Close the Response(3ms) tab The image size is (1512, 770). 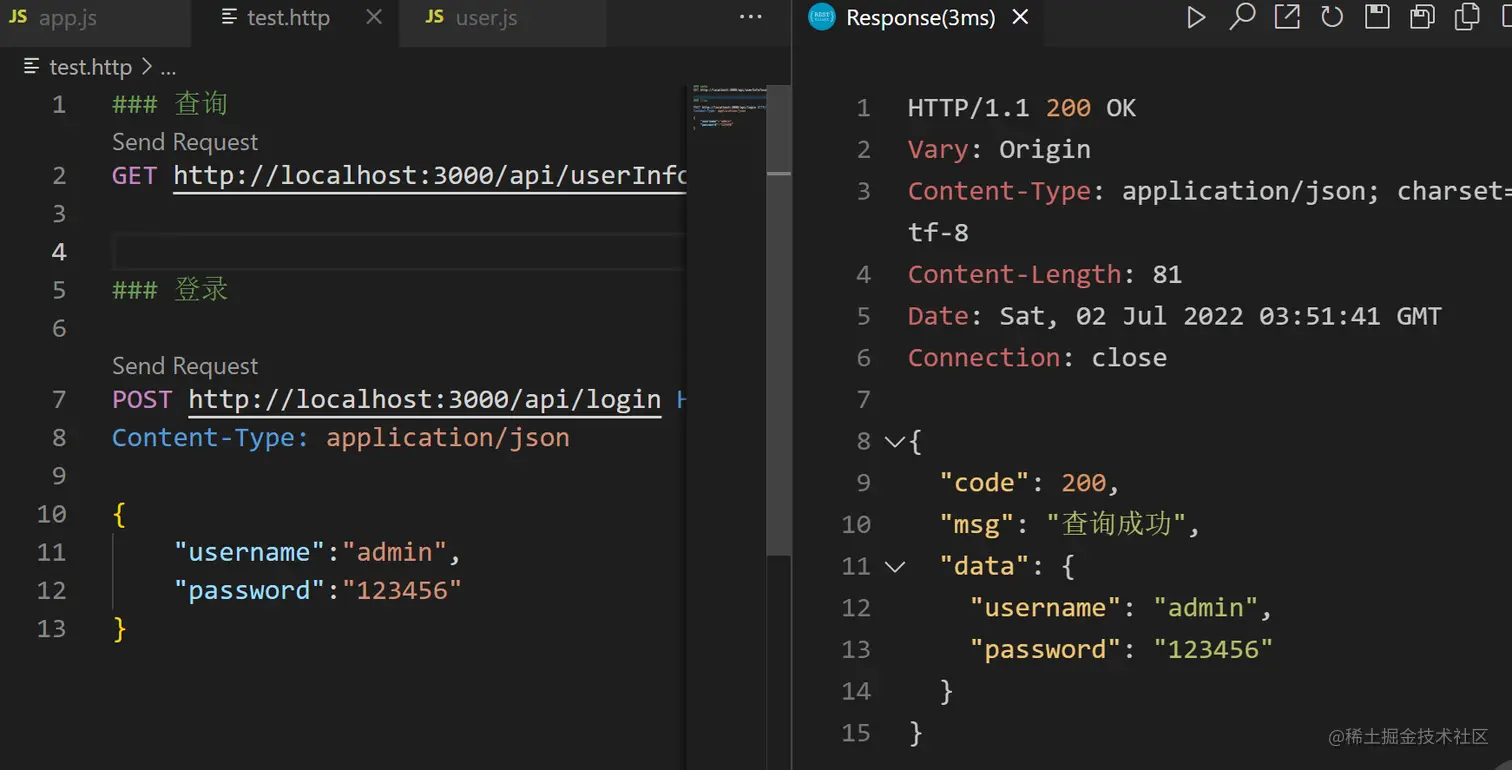[1021, 18]
